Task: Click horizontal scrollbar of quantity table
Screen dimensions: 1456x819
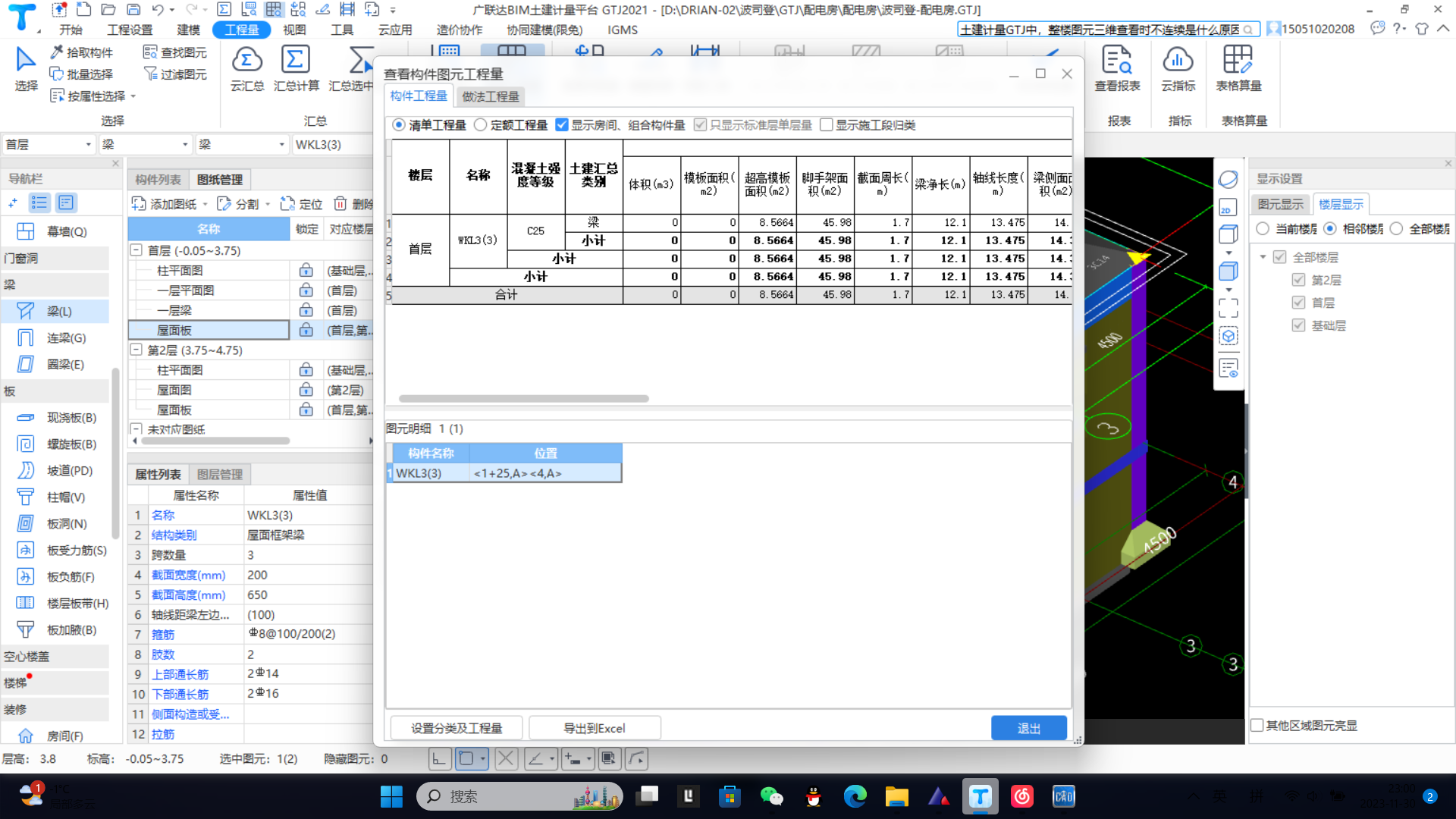Action: (x=523, y=398)
